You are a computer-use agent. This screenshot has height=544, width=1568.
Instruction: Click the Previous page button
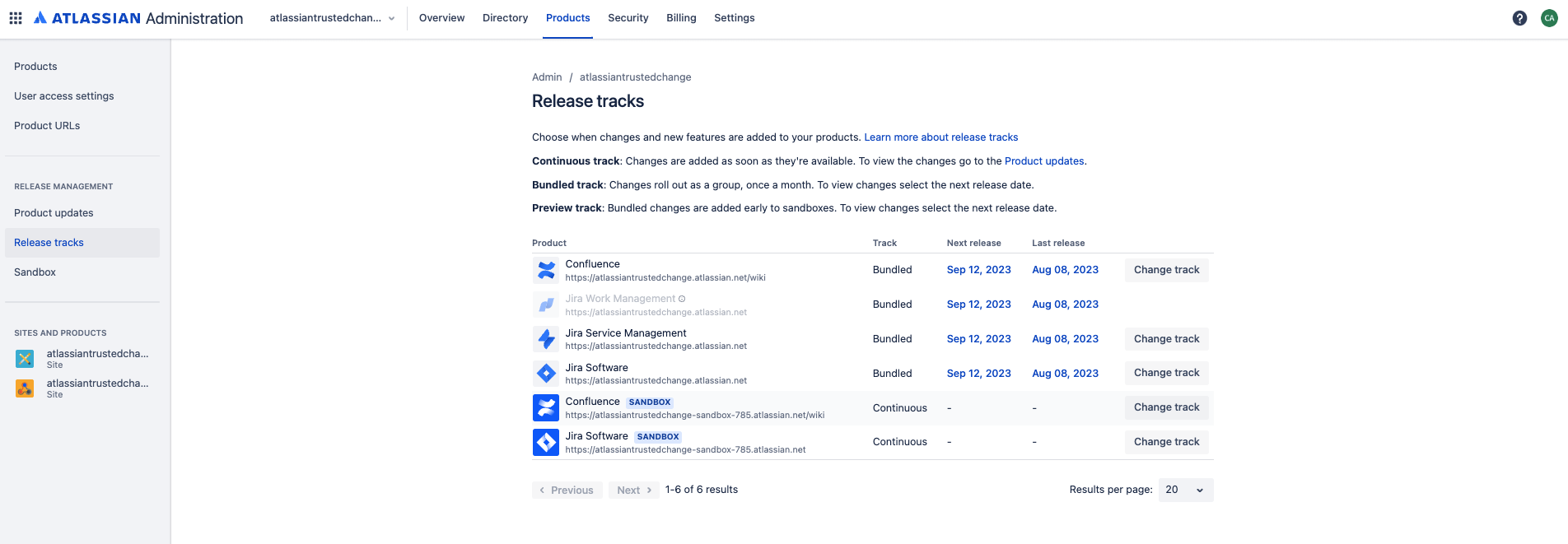[x=567, y=491]
